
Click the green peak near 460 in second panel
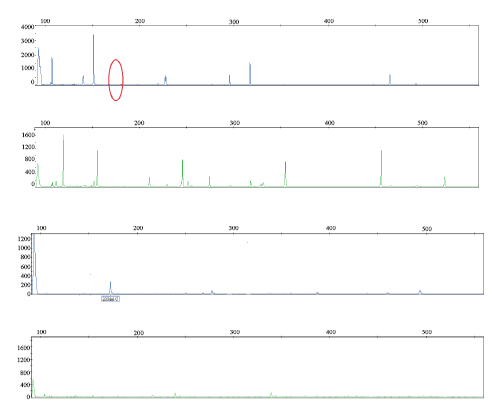point(381,168)
